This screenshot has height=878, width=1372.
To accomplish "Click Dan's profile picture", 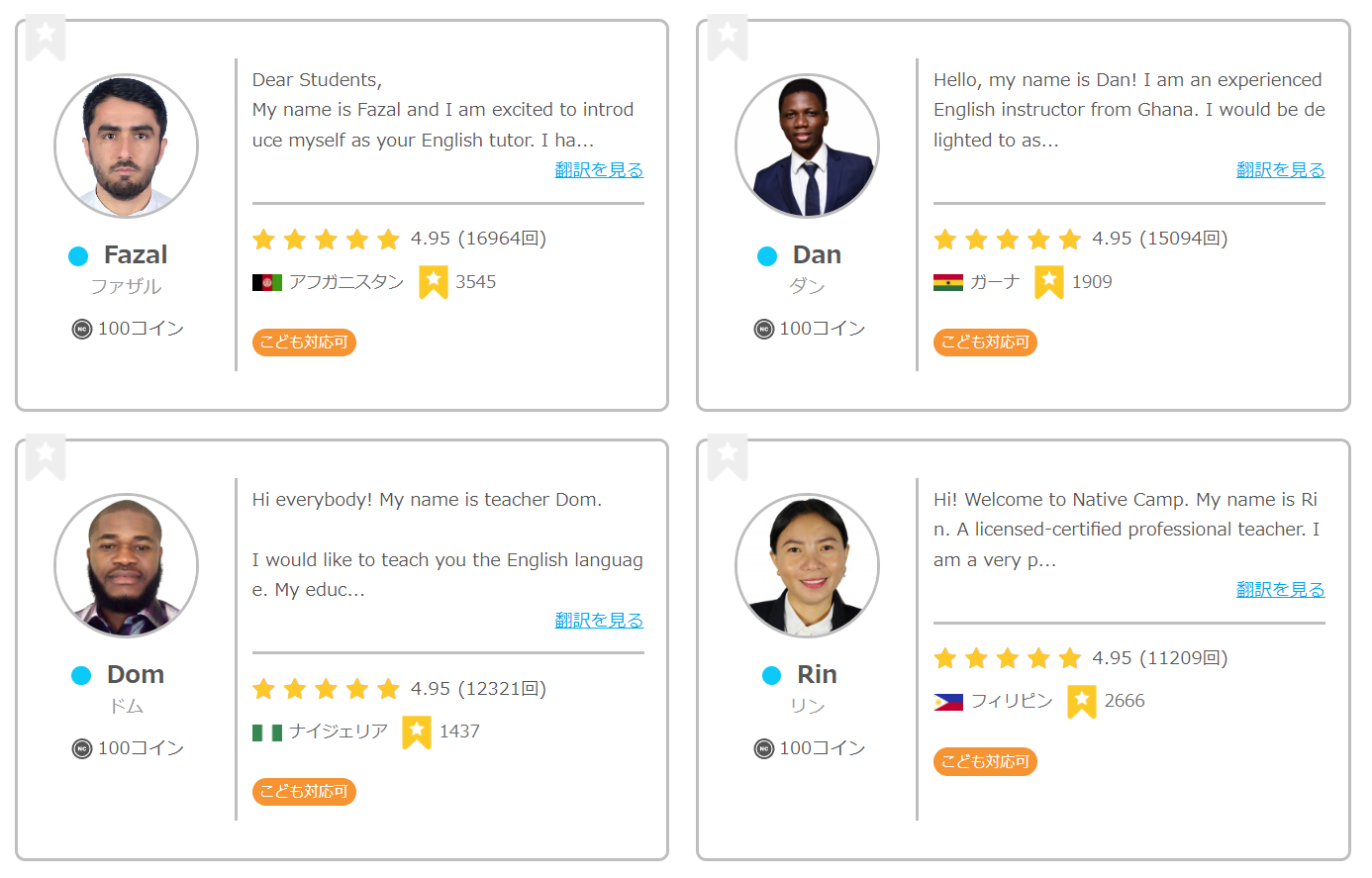I will point(807,146).
